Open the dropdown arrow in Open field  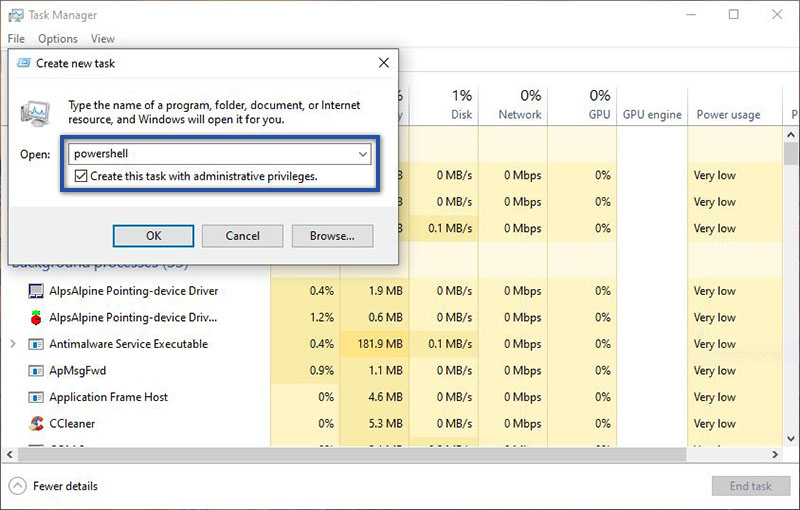(x=363, y=154)
